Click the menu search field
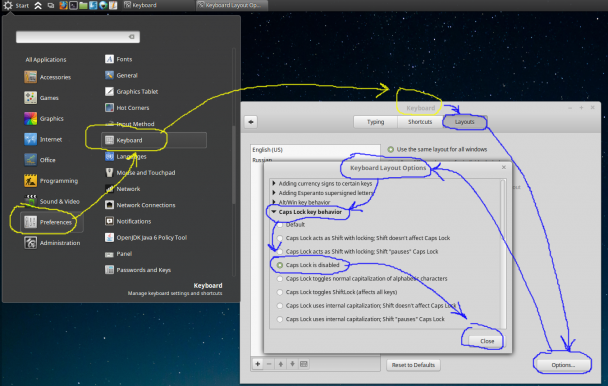 coord(78,37)
